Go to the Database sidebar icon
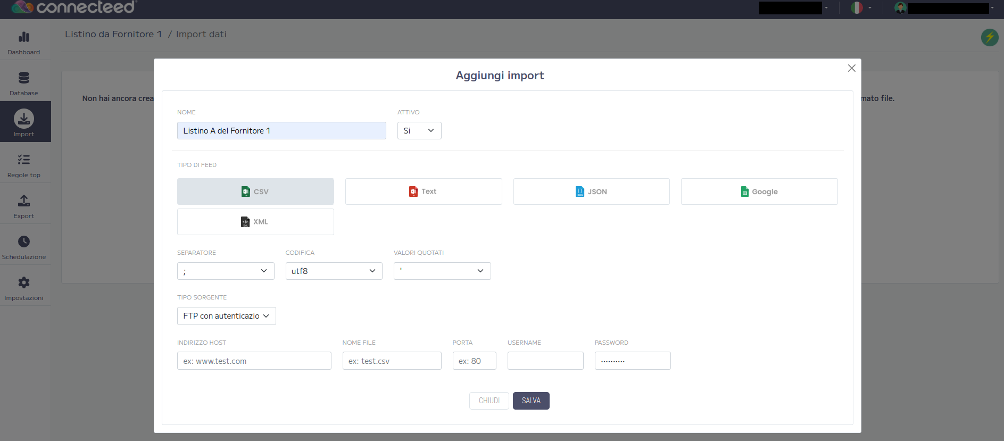This screenshot has height=441, width=1004. pyautogui.click(x=24, y=83)
